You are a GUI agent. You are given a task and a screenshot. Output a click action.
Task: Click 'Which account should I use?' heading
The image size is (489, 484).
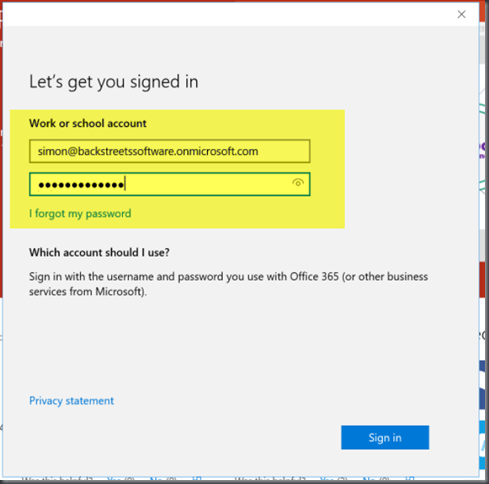click(99, 252)
